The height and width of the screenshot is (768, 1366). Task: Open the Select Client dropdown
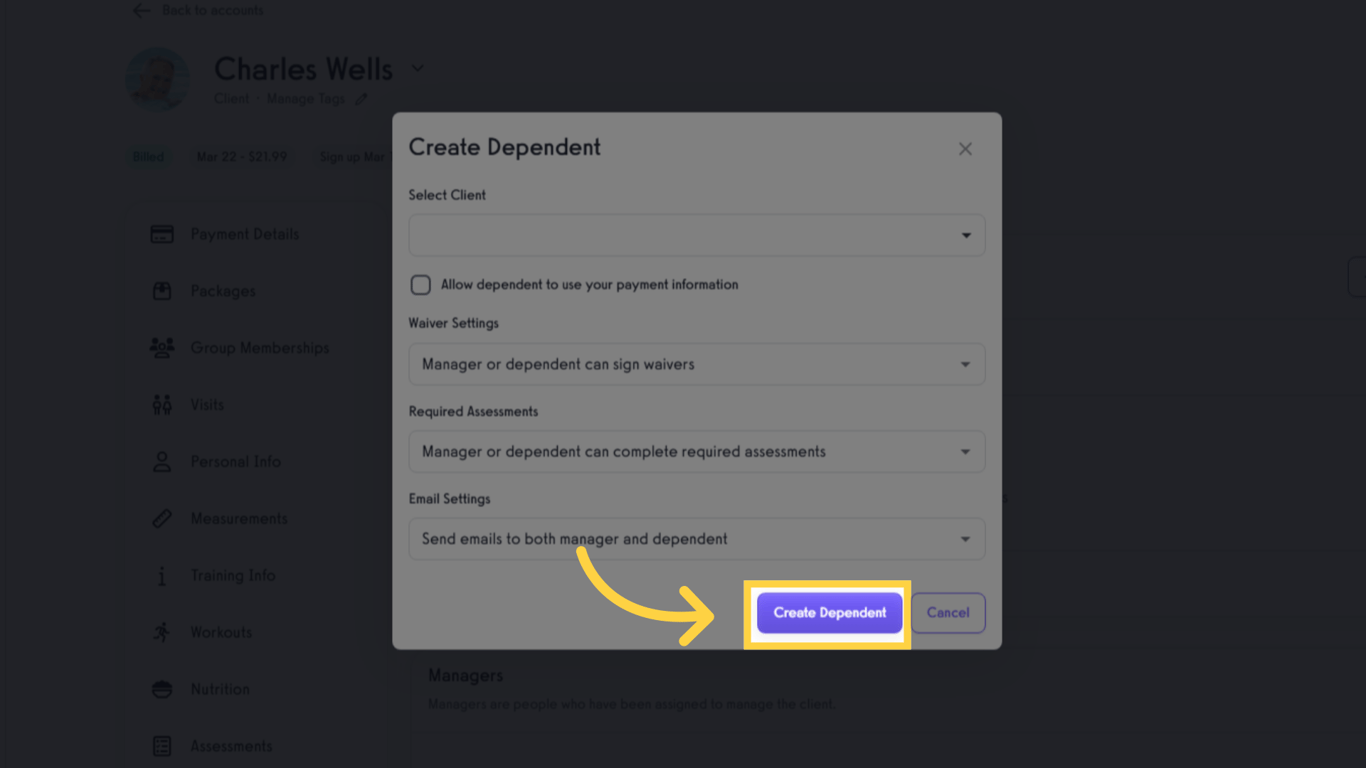[x=696, y=235]
